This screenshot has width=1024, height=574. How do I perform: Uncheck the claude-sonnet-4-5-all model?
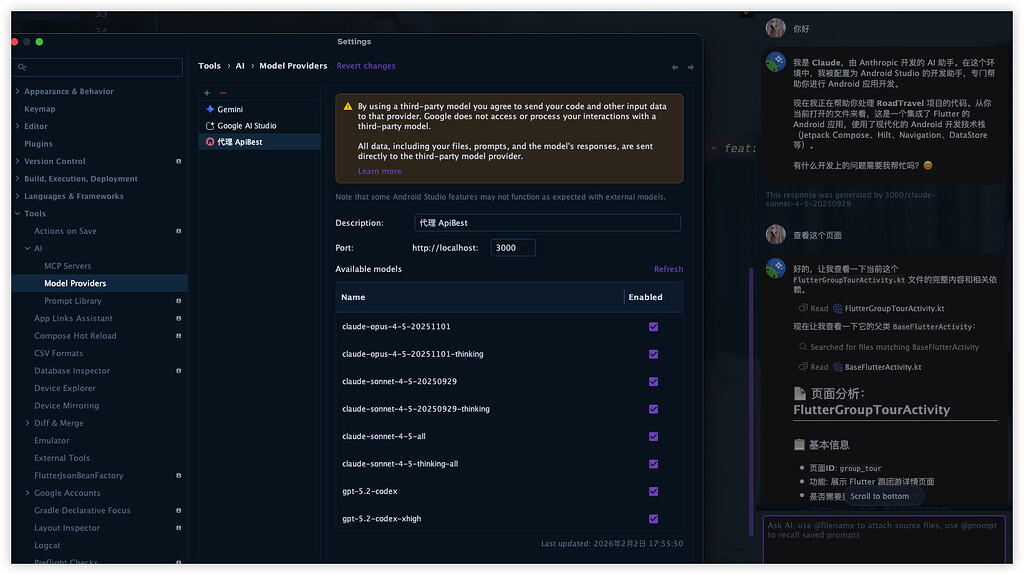(x=653, y=436)
